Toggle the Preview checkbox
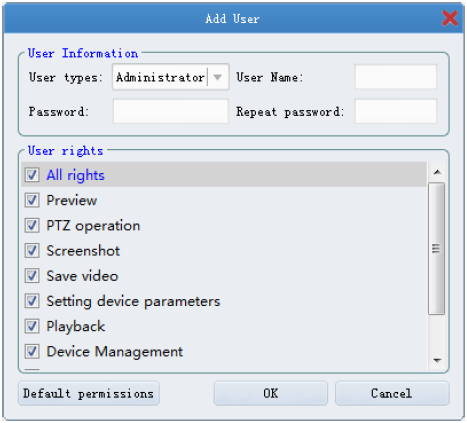 [32, 200]
